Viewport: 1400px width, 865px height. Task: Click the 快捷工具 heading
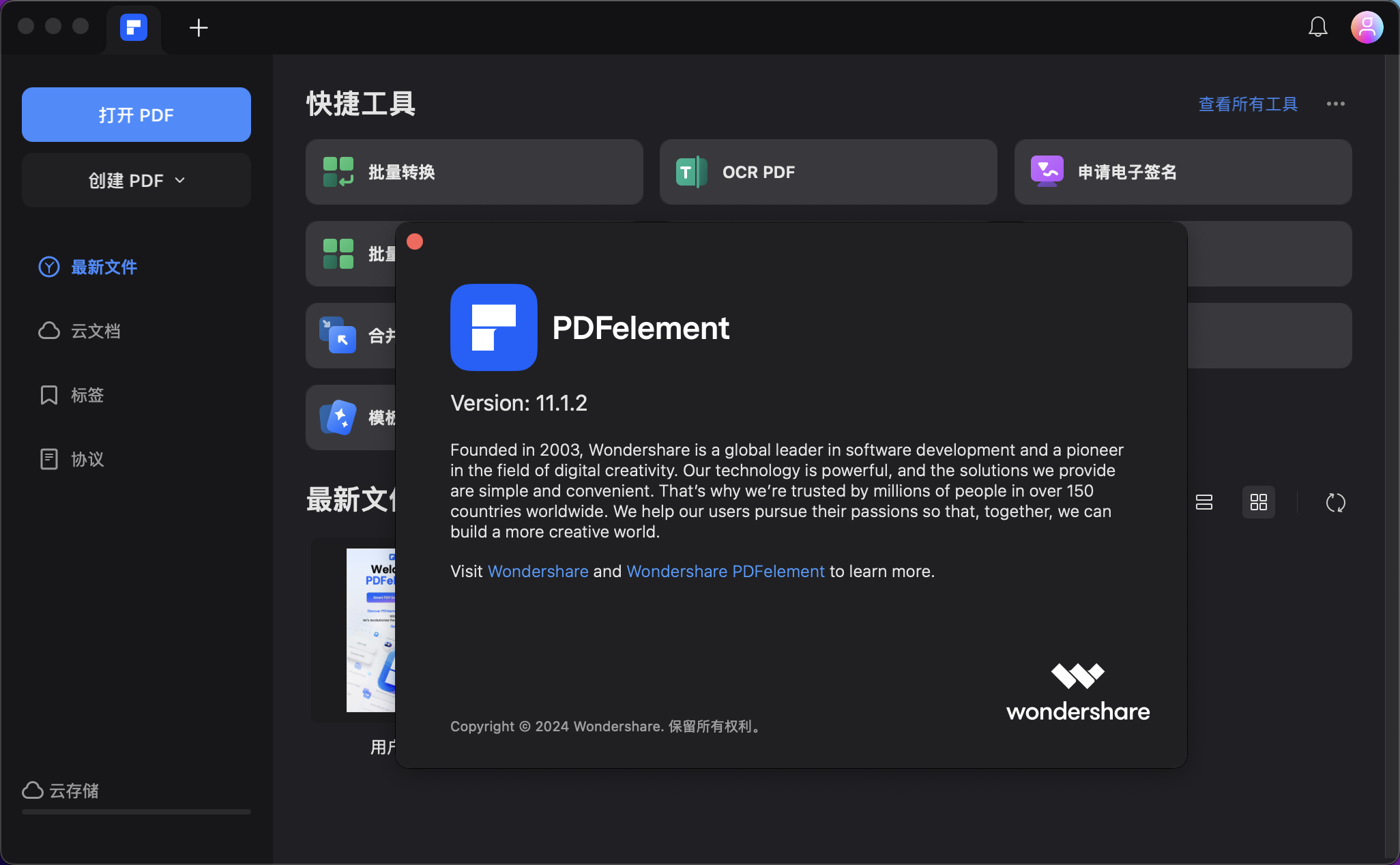coord(361,104)
